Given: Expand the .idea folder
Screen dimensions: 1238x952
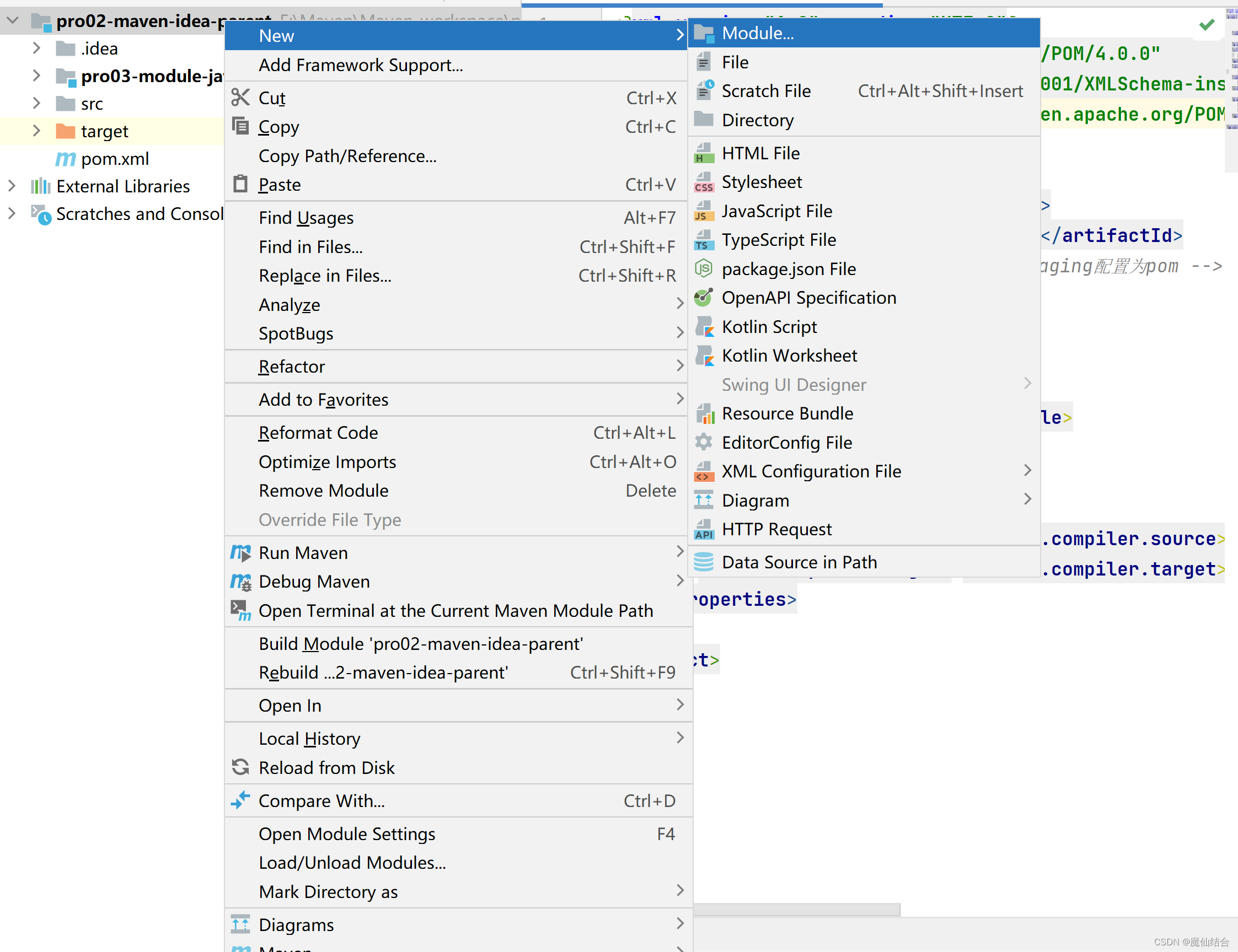Looking at the screenshot, I should tap(36, 48).
